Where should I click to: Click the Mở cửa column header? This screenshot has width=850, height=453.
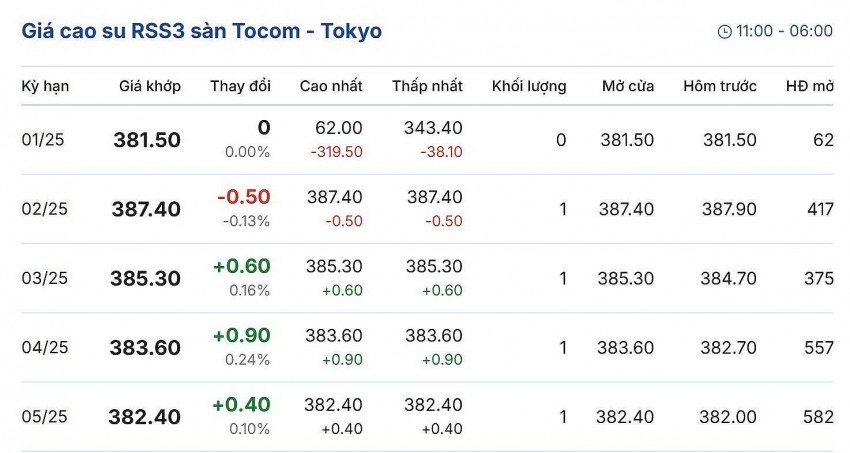(628, 86)
